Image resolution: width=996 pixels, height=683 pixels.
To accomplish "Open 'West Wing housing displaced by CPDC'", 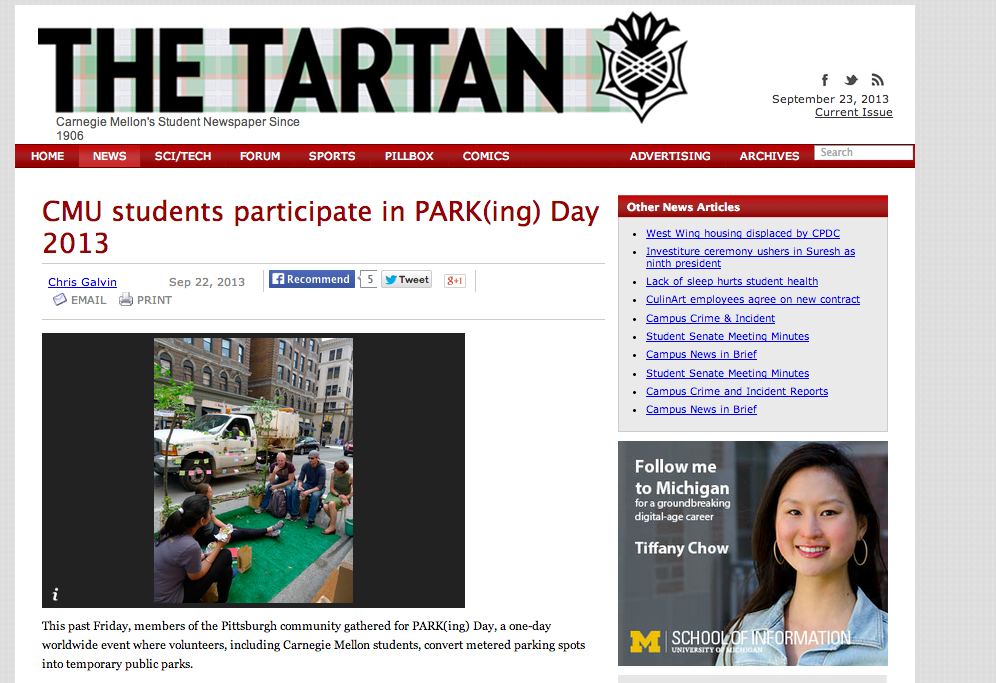I will click(x=743, y=233).
